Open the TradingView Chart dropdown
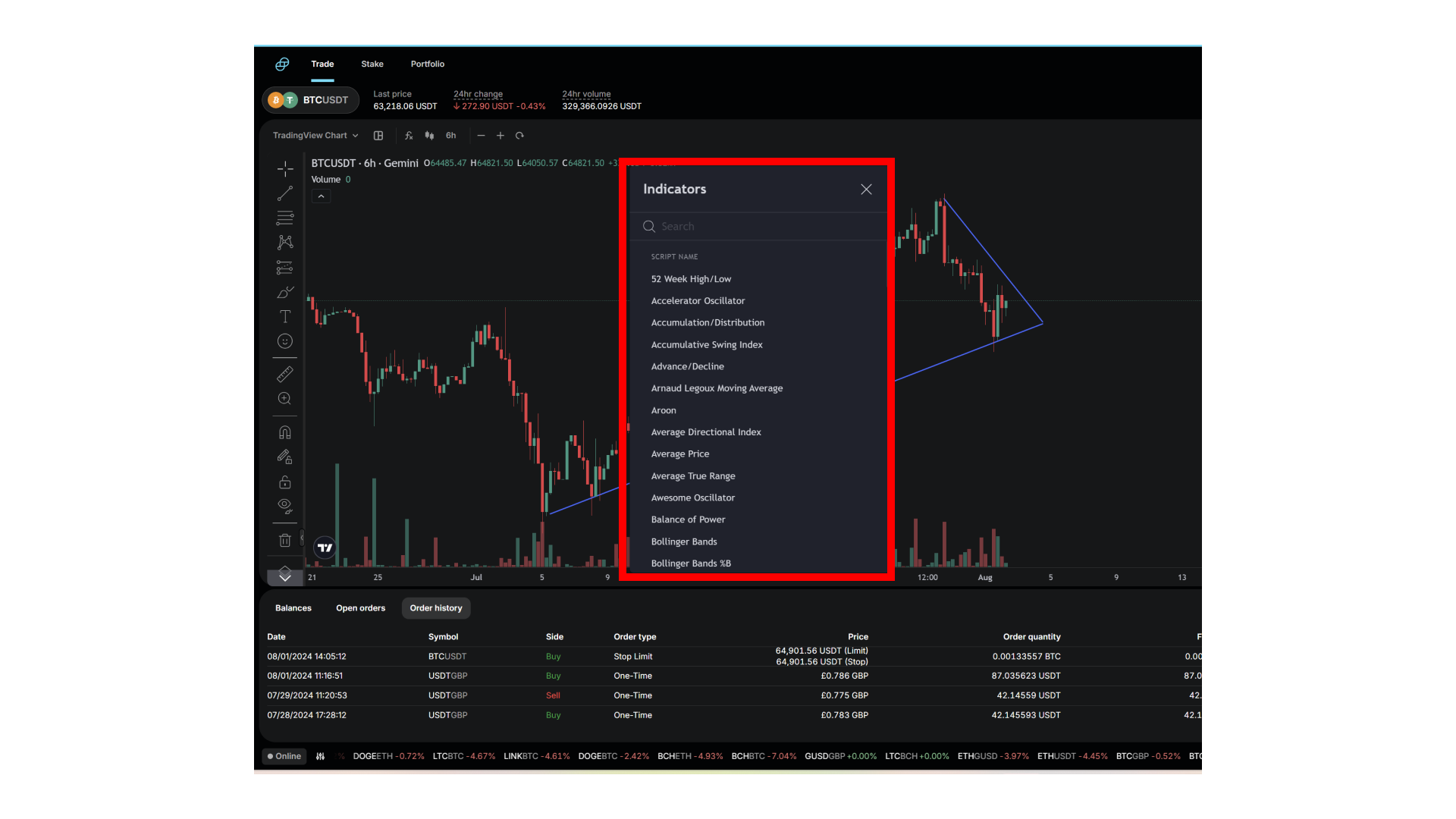Viewport: 1456px width, 819px height. click(x=314, y=135)
